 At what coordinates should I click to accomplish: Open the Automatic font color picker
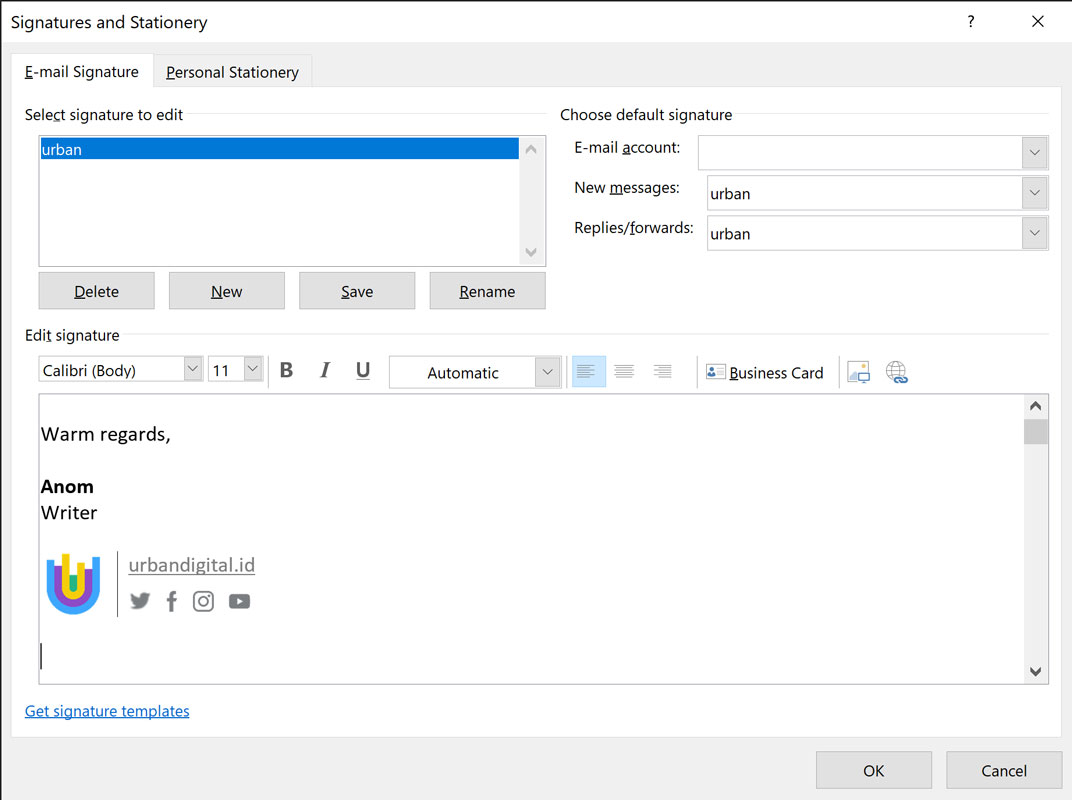546,372
